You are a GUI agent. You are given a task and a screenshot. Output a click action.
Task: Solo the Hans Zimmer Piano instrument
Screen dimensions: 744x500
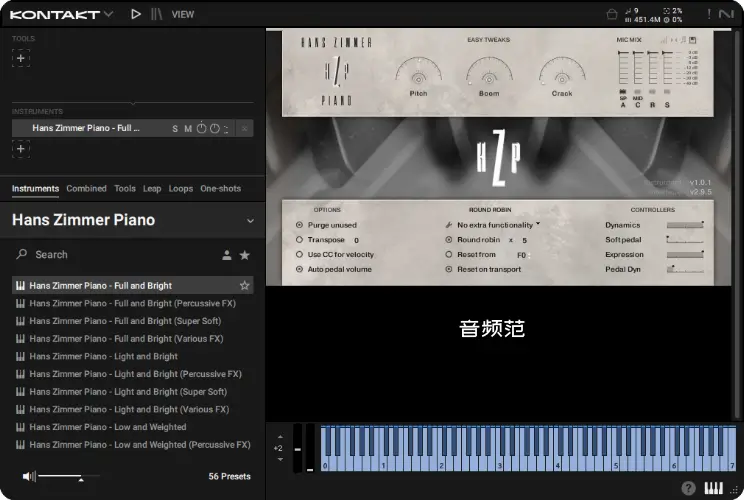click(x=175, y=128)
